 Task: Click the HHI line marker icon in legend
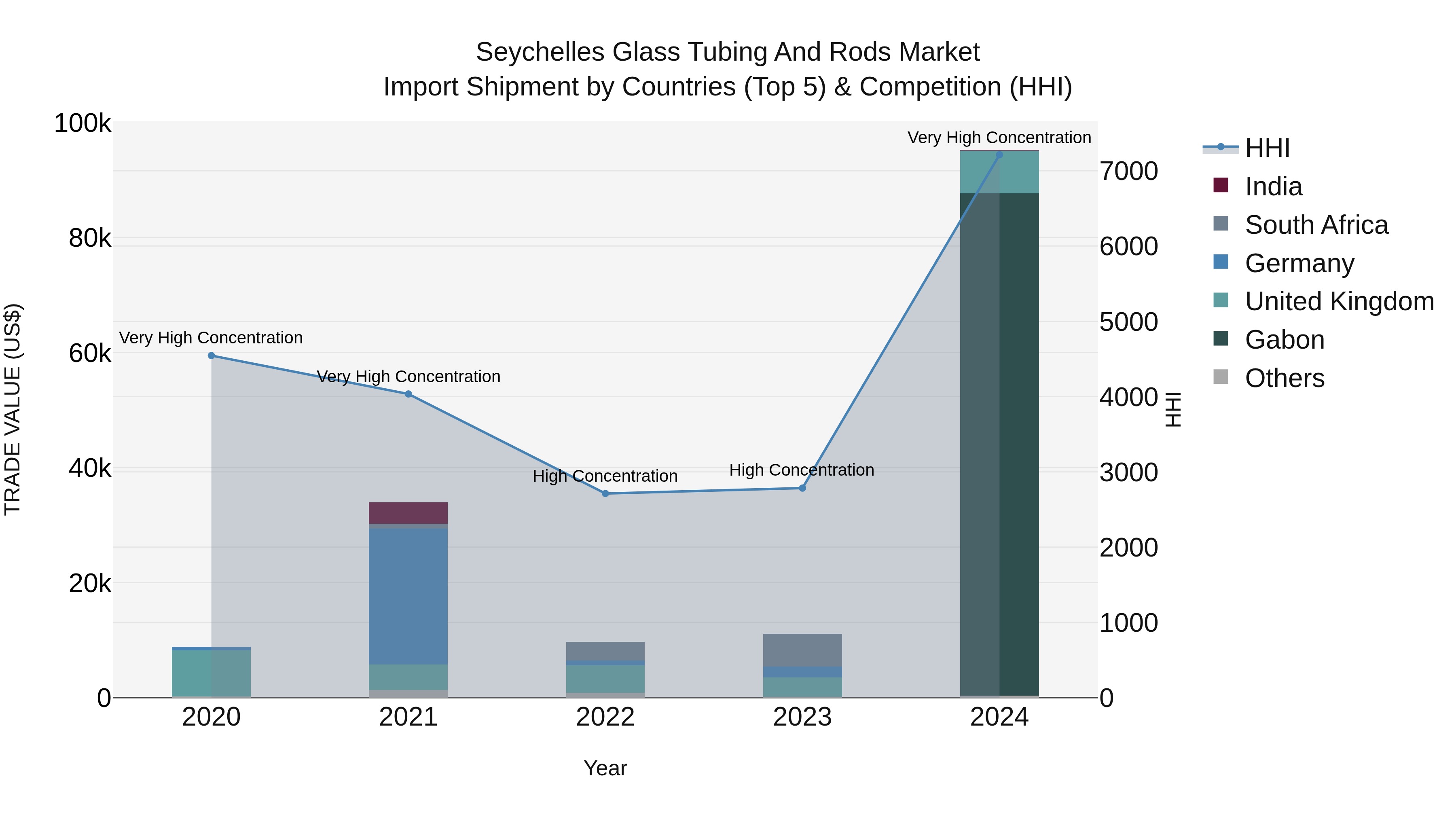coord(1220,147)
